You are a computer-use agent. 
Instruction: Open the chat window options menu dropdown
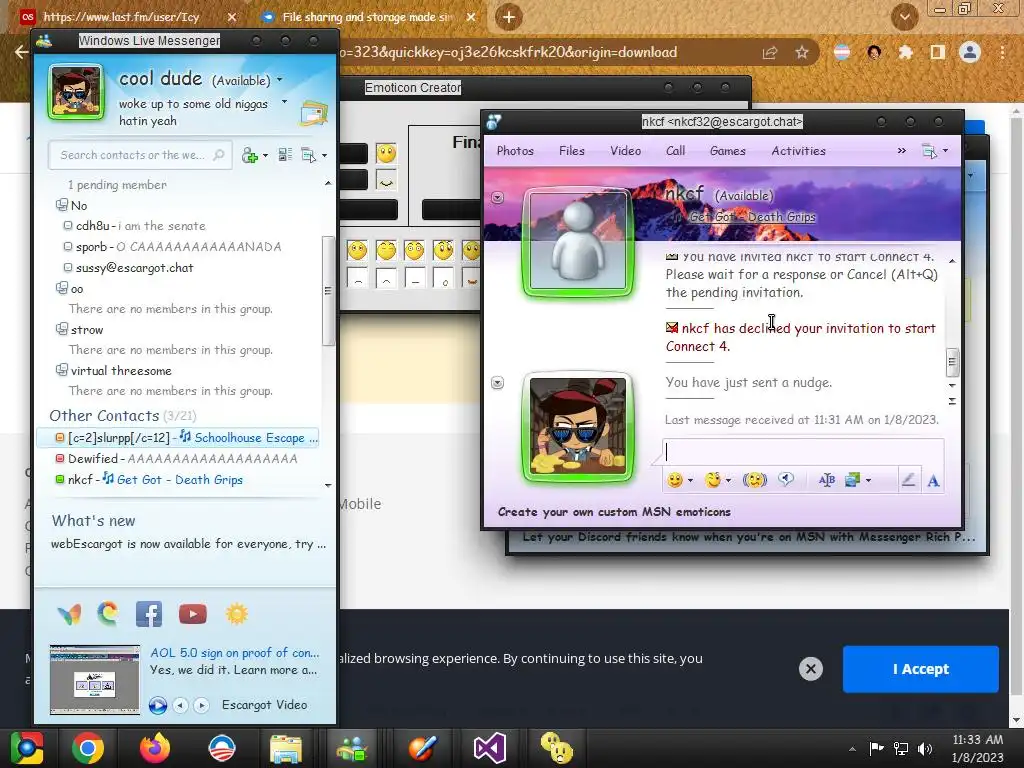[946, 152]
